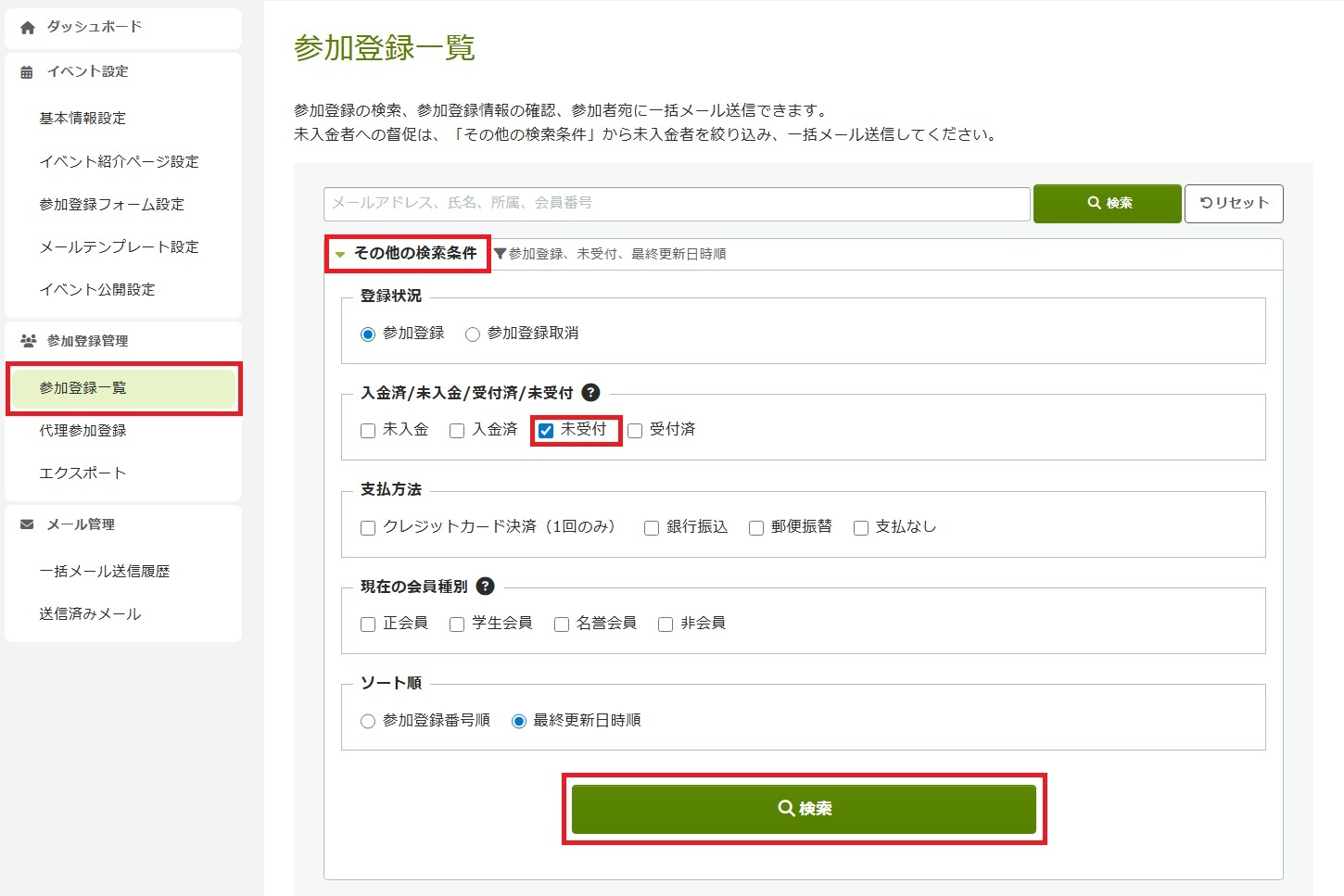Open 参加登録一覧 in the sidebar

[82, 388]
